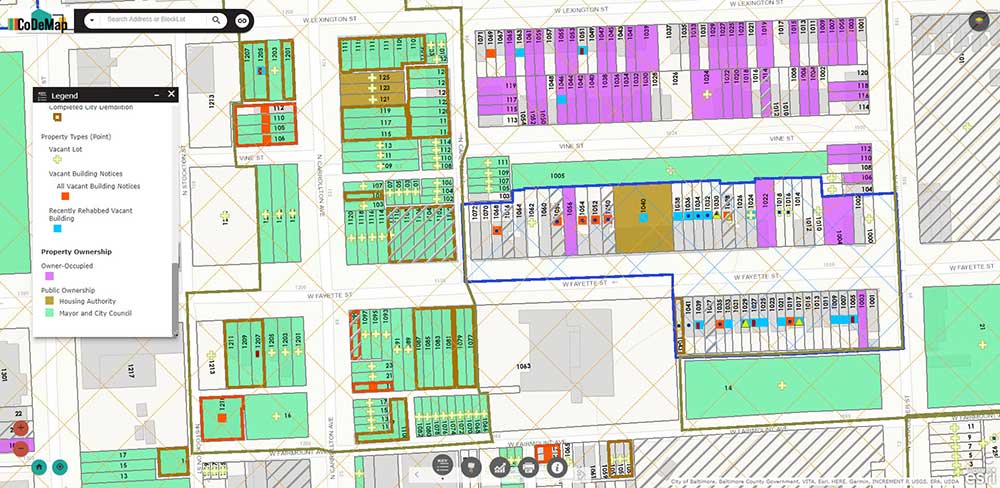Viewport: 1000px width, 488px height.
Task: Click the Search Address or BlockLot field
Action: pyautogui.click(x=155, y=20)
